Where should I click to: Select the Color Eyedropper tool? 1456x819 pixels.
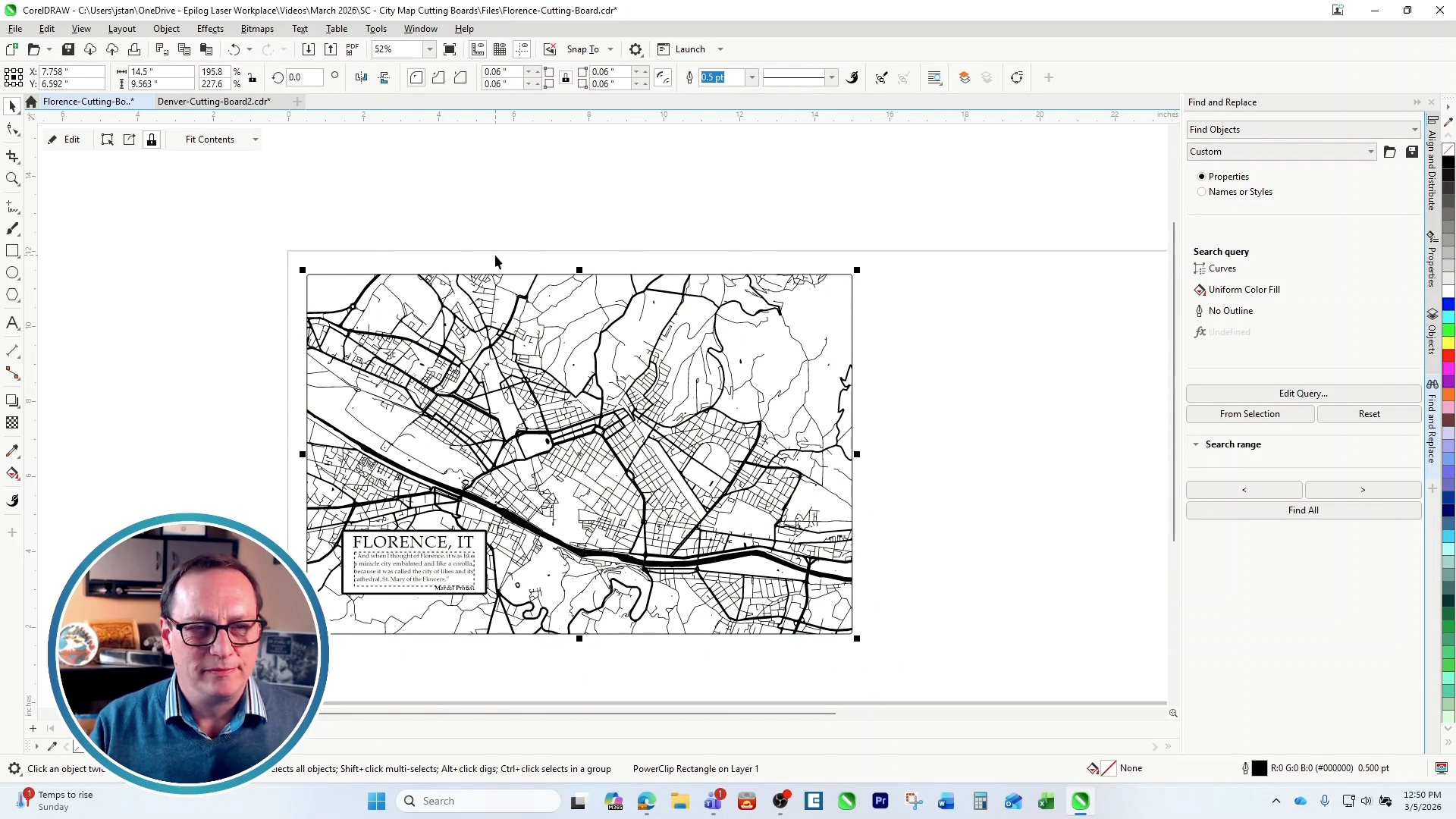click(12, 450)
